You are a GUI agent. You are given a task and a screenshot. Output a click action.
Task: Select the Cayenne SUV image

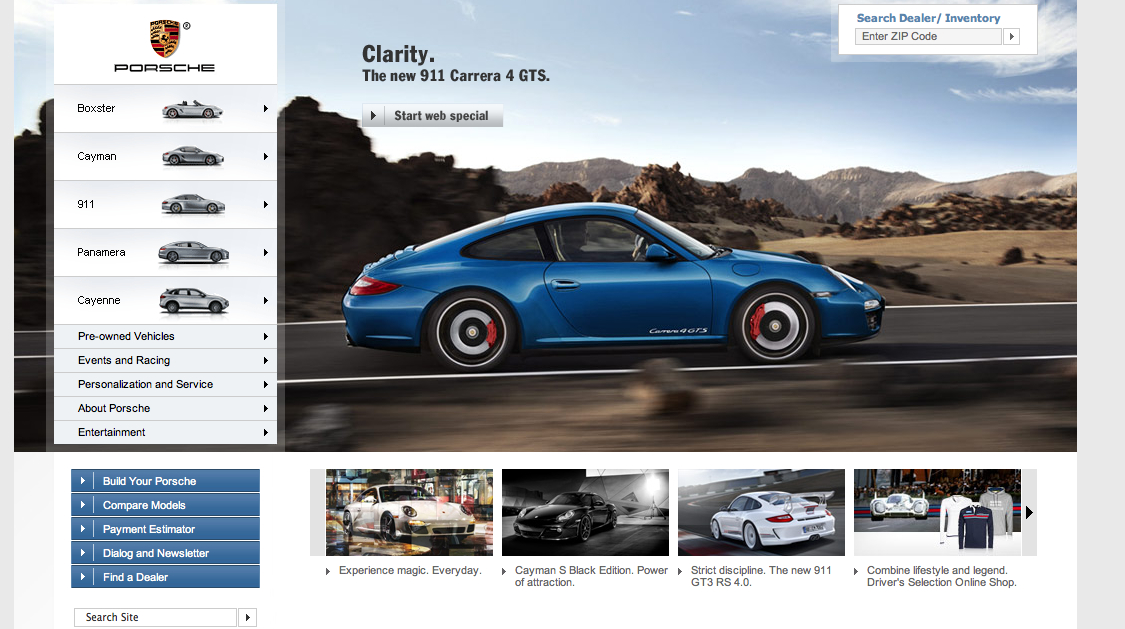pyautogui.click(x=193, y=300)
